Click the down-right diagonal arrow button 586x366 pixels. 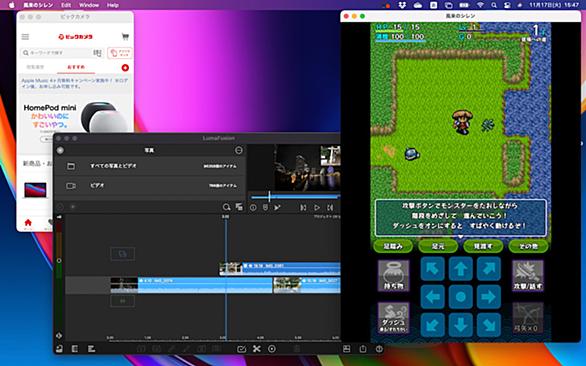488,325
